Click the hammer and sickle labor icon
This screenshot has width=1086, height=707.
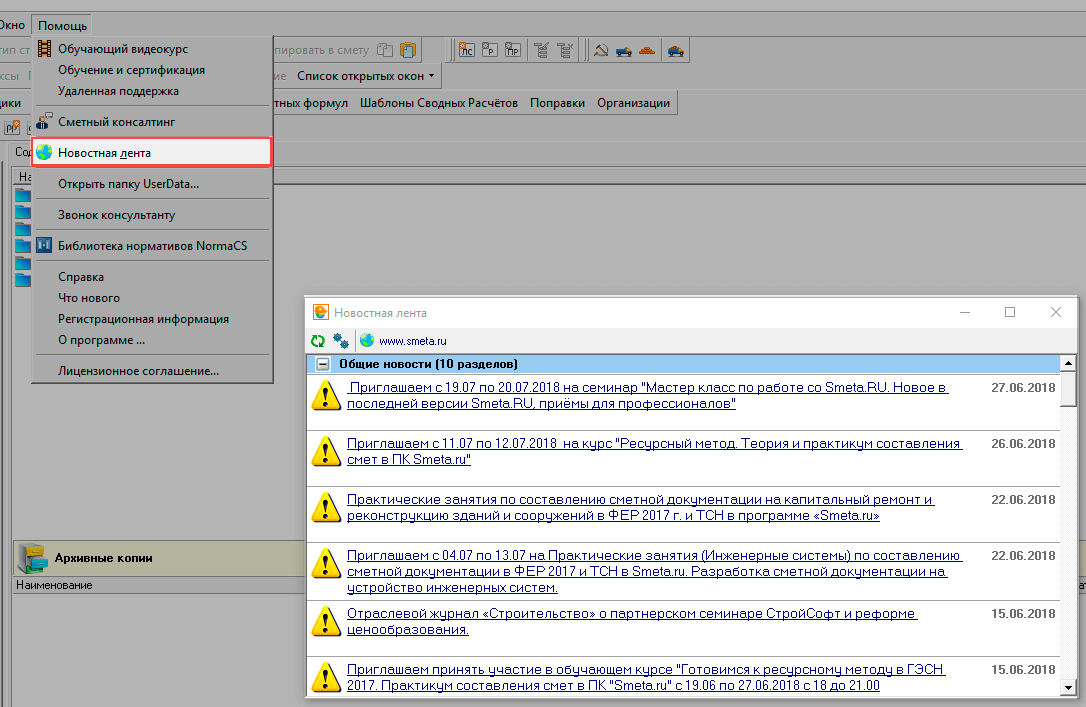tap(601, 50)
